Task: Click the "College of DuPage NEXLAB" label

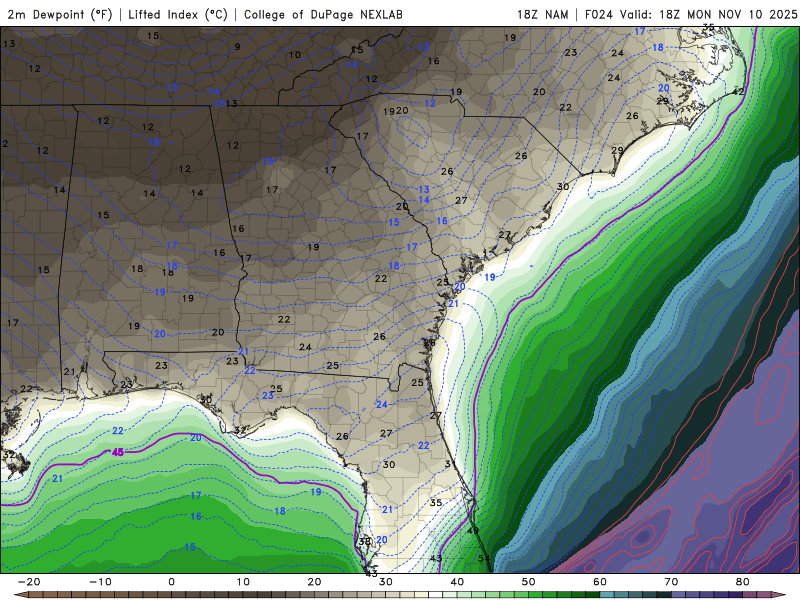Action: tap(323, 15)
